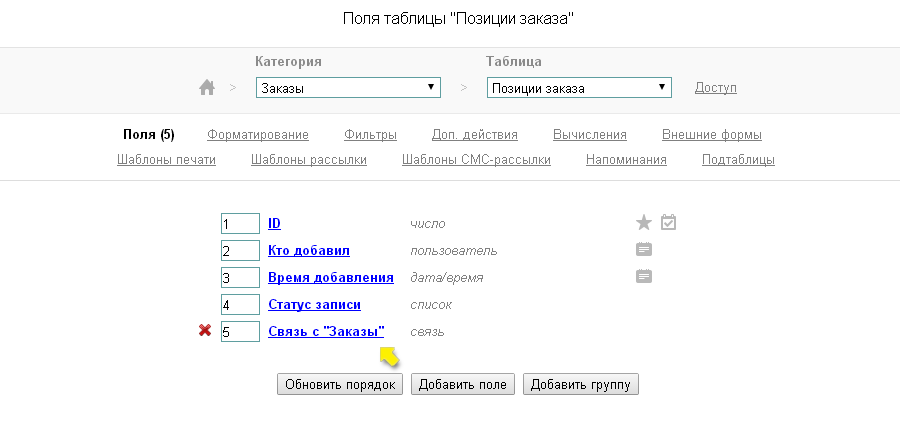Click the star icon in ID row
Viewport: 900px width, 429px height.
(644, 222)
